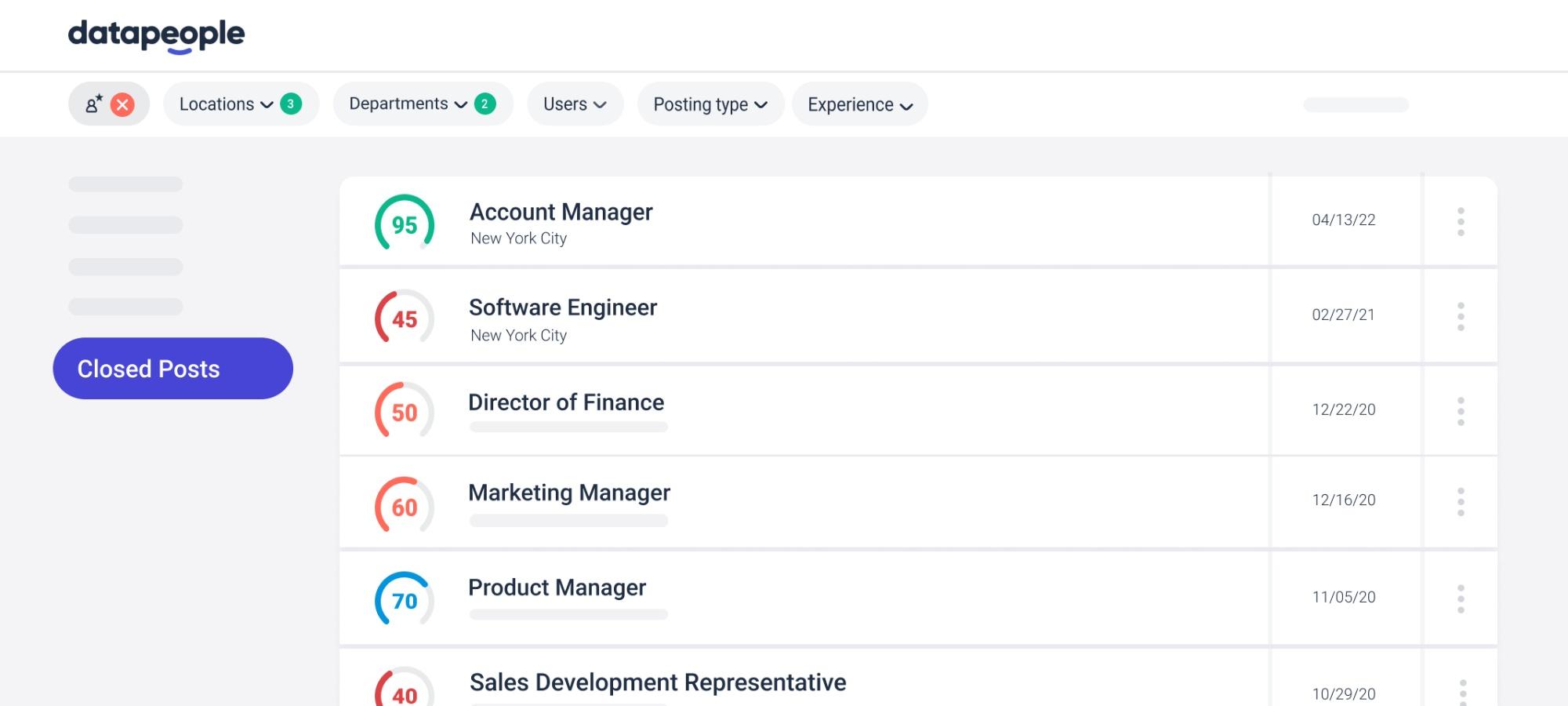Click the score 45 gauge for Software Engineer
Screen dimensions: 1568x706
coord(405,318)
